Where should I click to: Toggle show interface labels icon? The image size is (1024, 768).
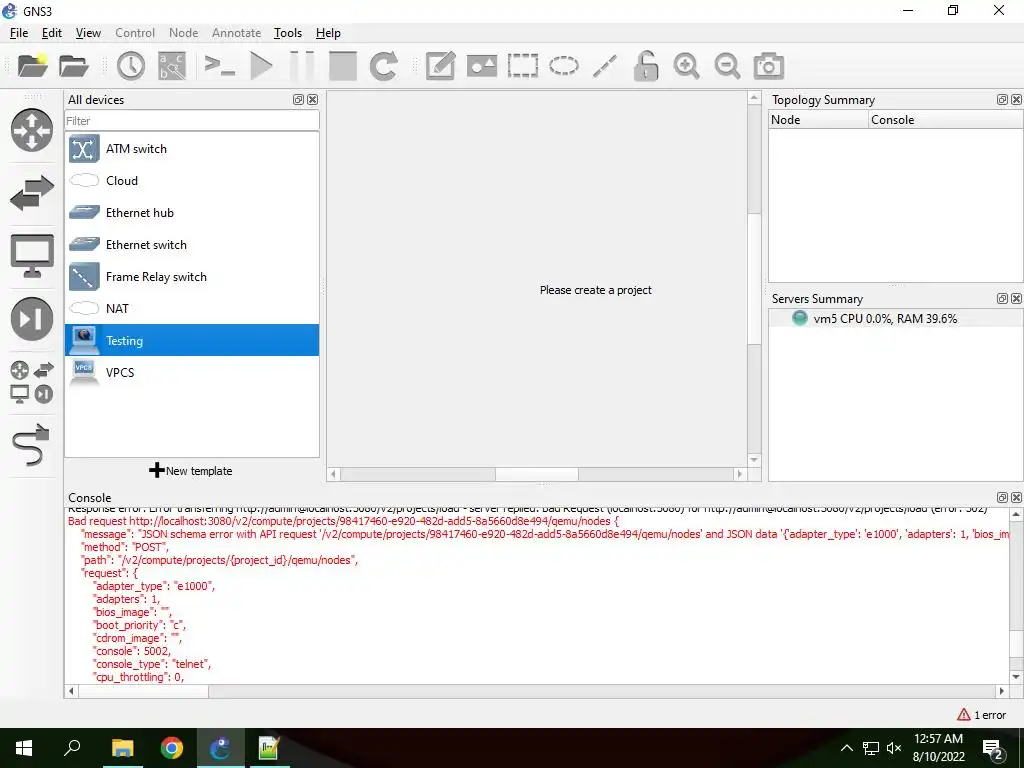point(172,65)
